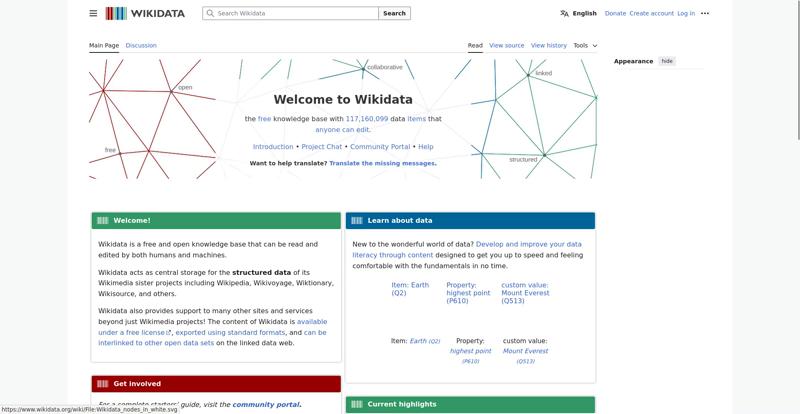Switch to the Discussion tab

141,45
